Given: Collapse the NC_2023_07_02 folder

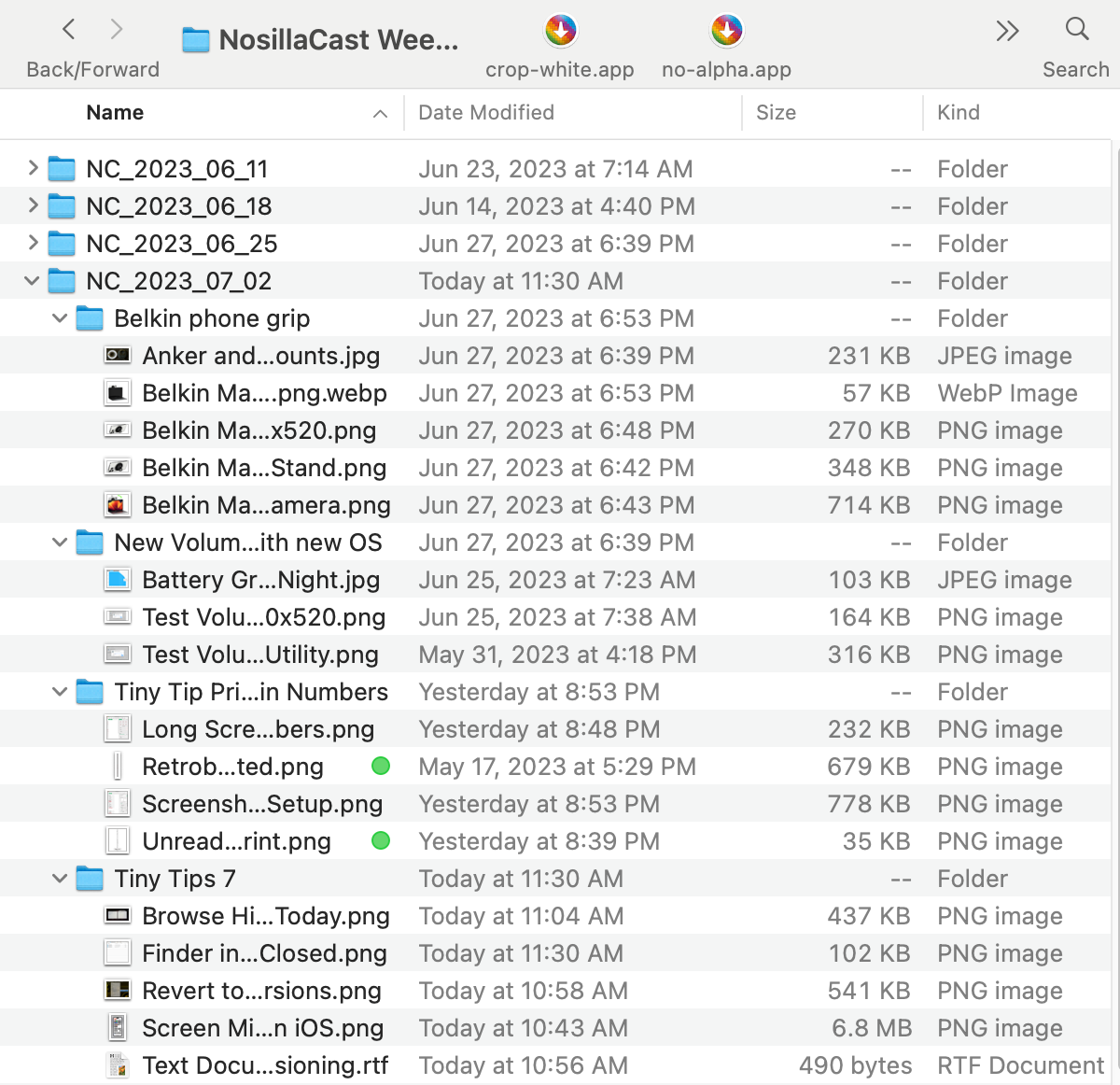Looking at the screenshot, I should [x=33, y=281].
